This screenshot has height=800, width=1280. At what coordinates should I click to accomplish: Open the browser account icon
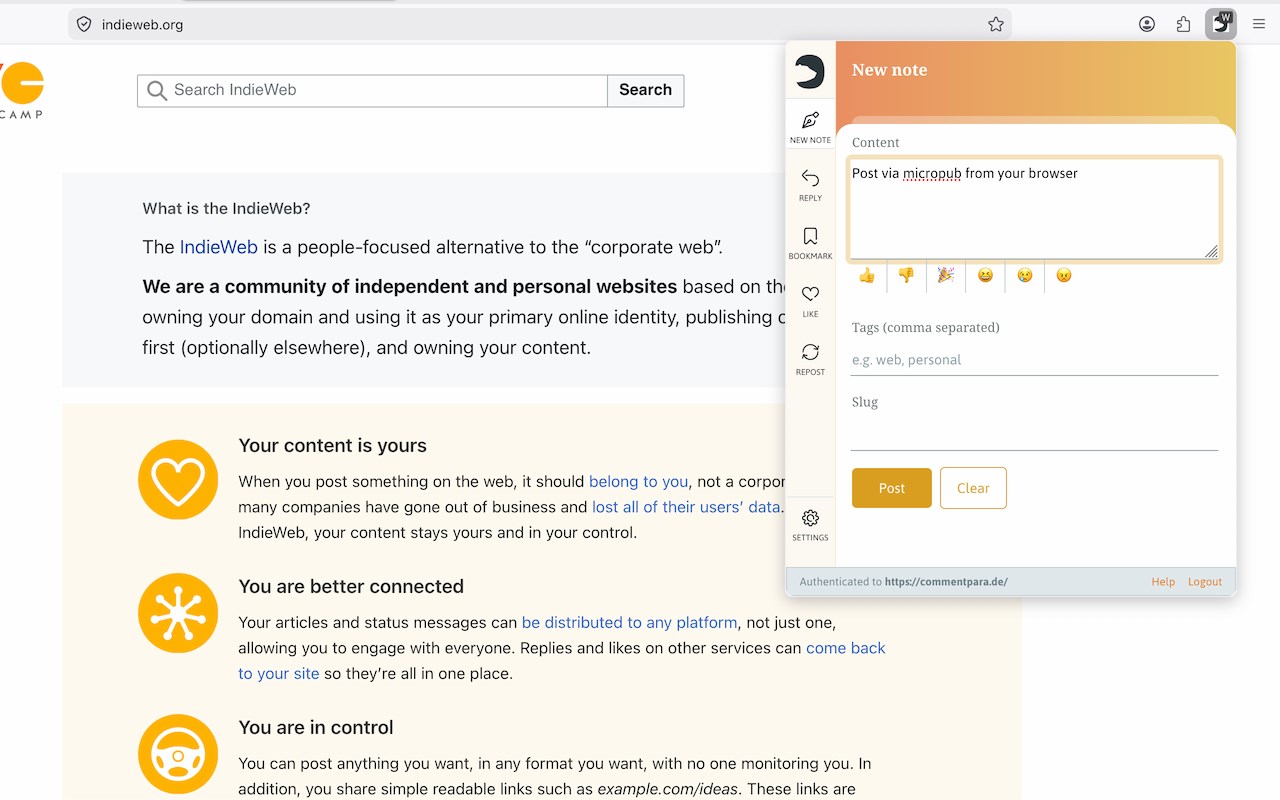click(1147, 24)
